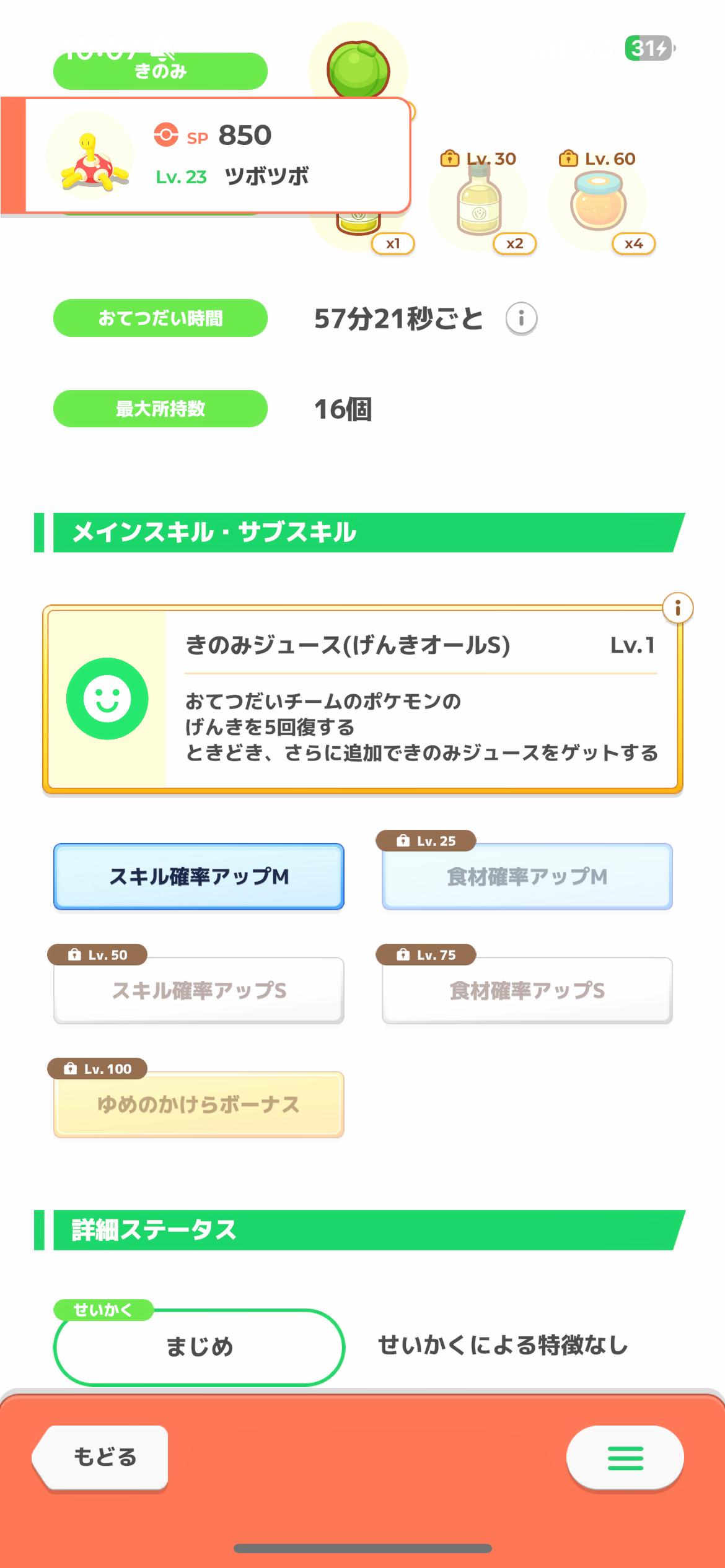Tap the 最大所持数 green label

click(160, 409)
